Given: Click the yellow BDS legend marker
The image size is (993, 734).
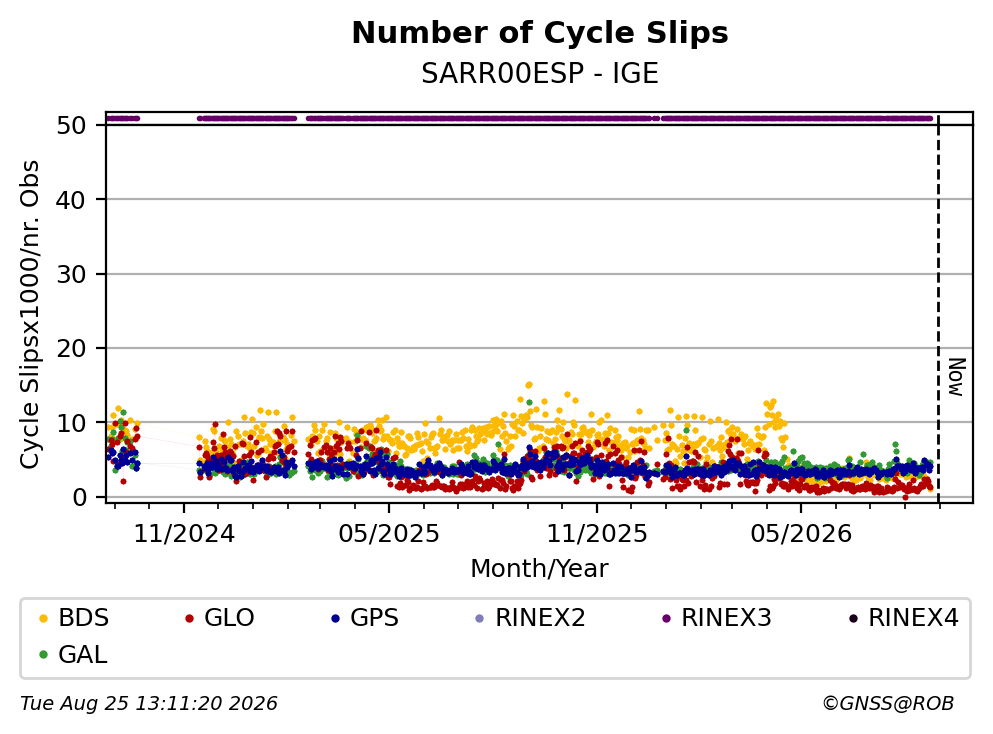Looking at the screenshot, I should tap(43, 618).
